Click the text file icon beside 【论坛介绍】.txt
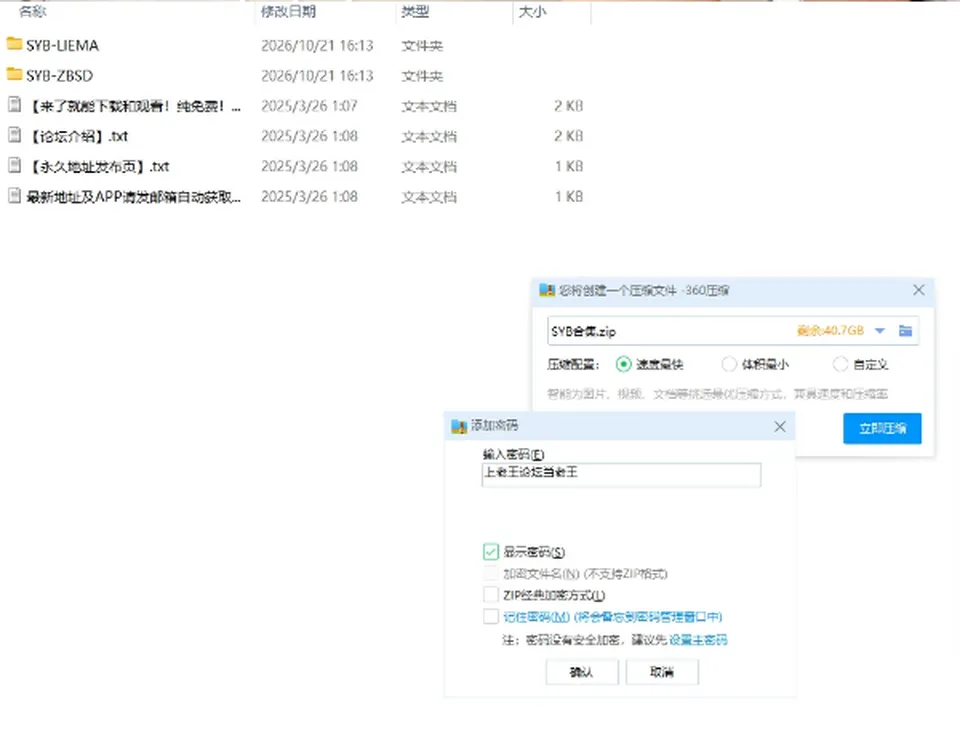 15,135
